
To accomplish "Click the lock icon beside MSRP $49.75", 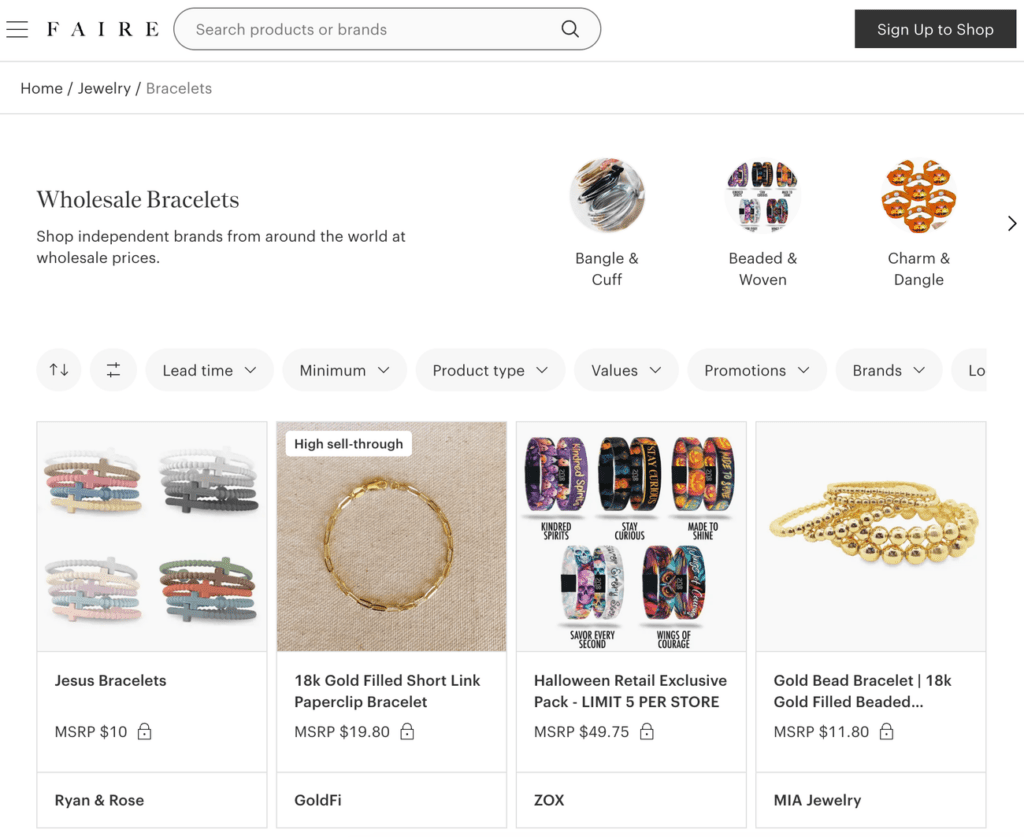I will click(x=647, y=732).
